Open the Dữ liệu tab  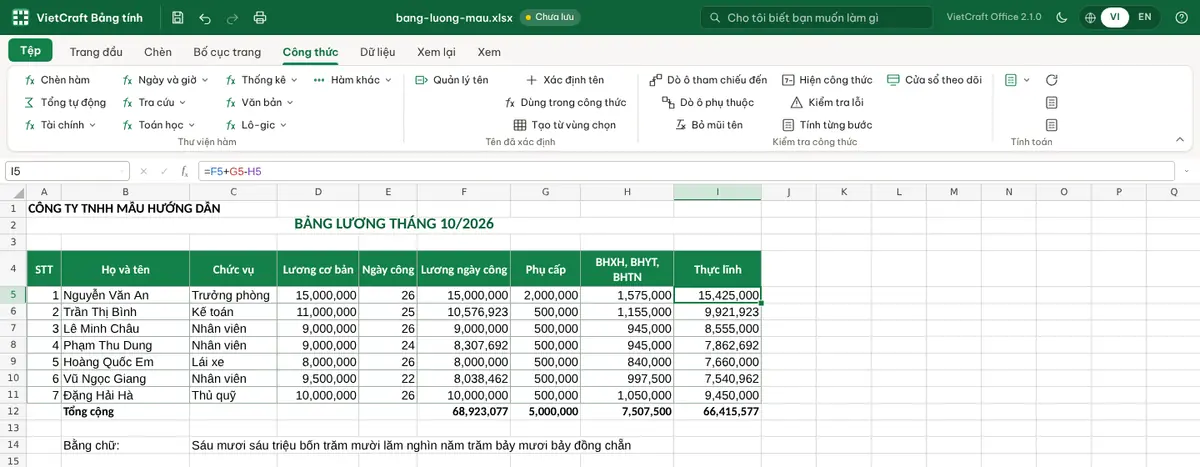(378, 52)
